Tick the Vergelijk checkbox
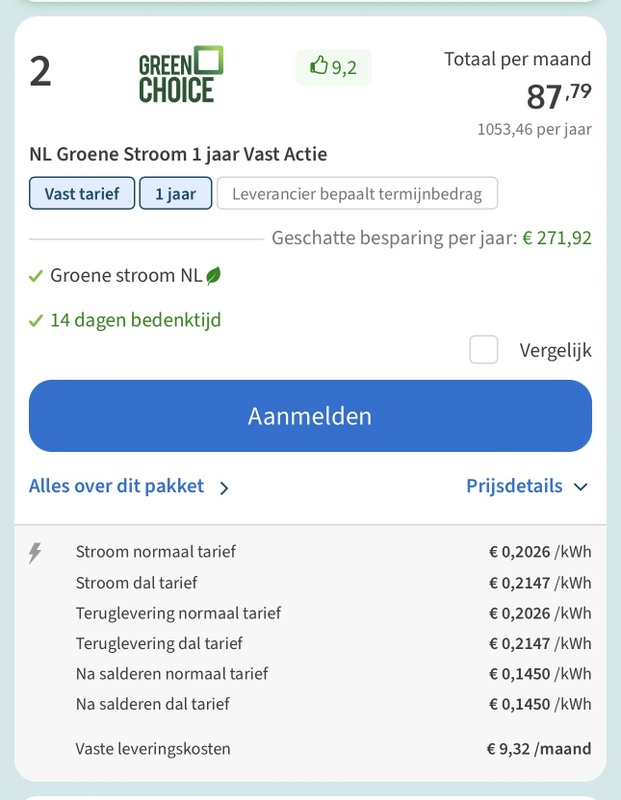 [484, 350]
